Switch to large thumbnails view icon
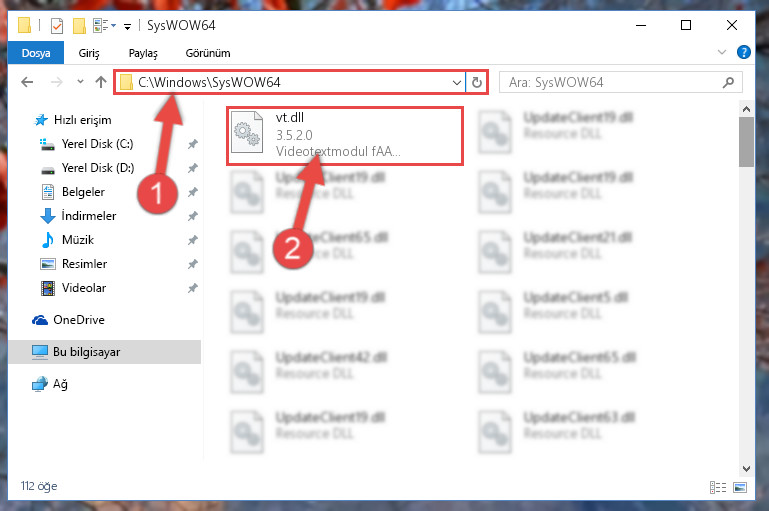This screenshot has width=769, height=511. click(x=740, y=487)
